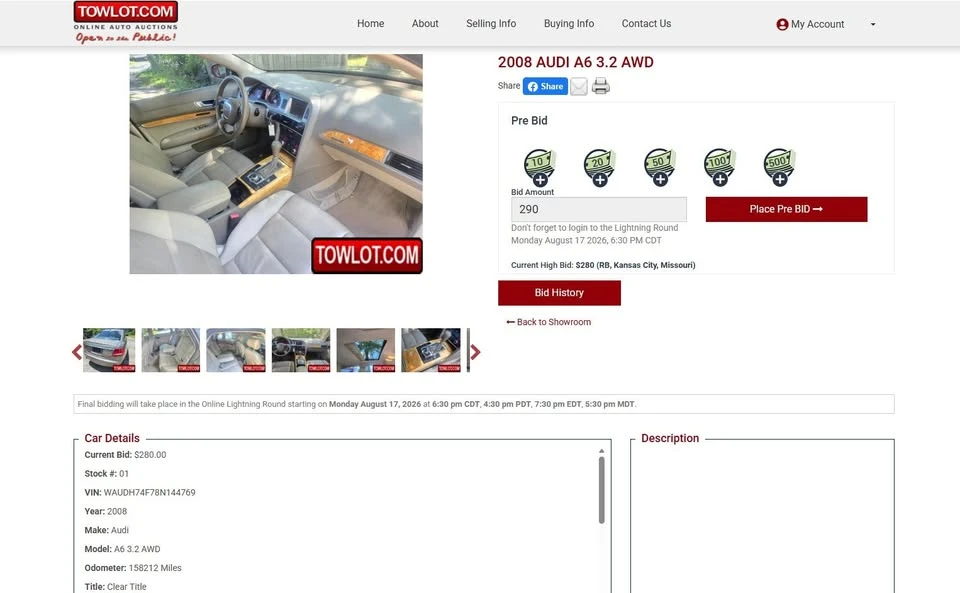View back seats side thumbnail photo
This screenshot has height=593, width=960.
[236, 350]
